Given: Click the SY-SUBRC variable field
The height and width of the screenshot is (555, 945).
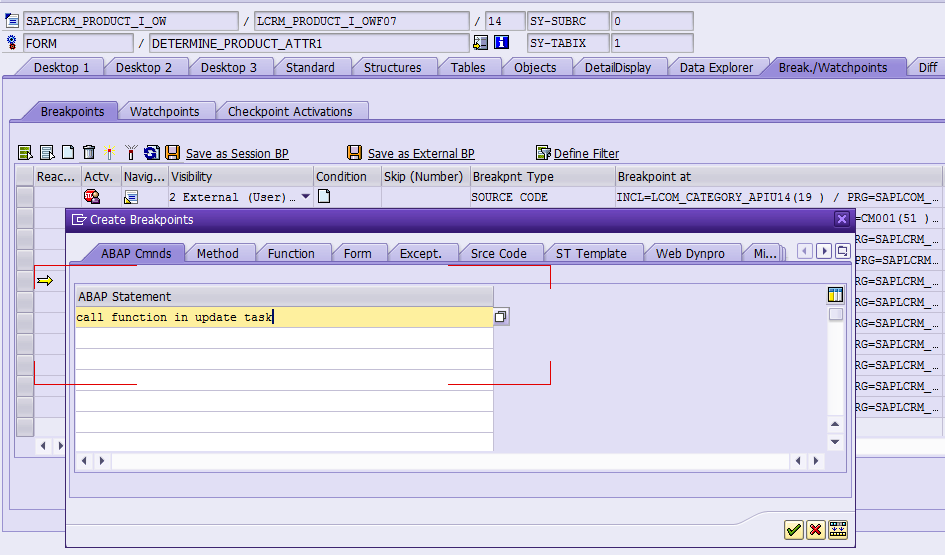Looking at the screenshot, I should coord(568,21).
